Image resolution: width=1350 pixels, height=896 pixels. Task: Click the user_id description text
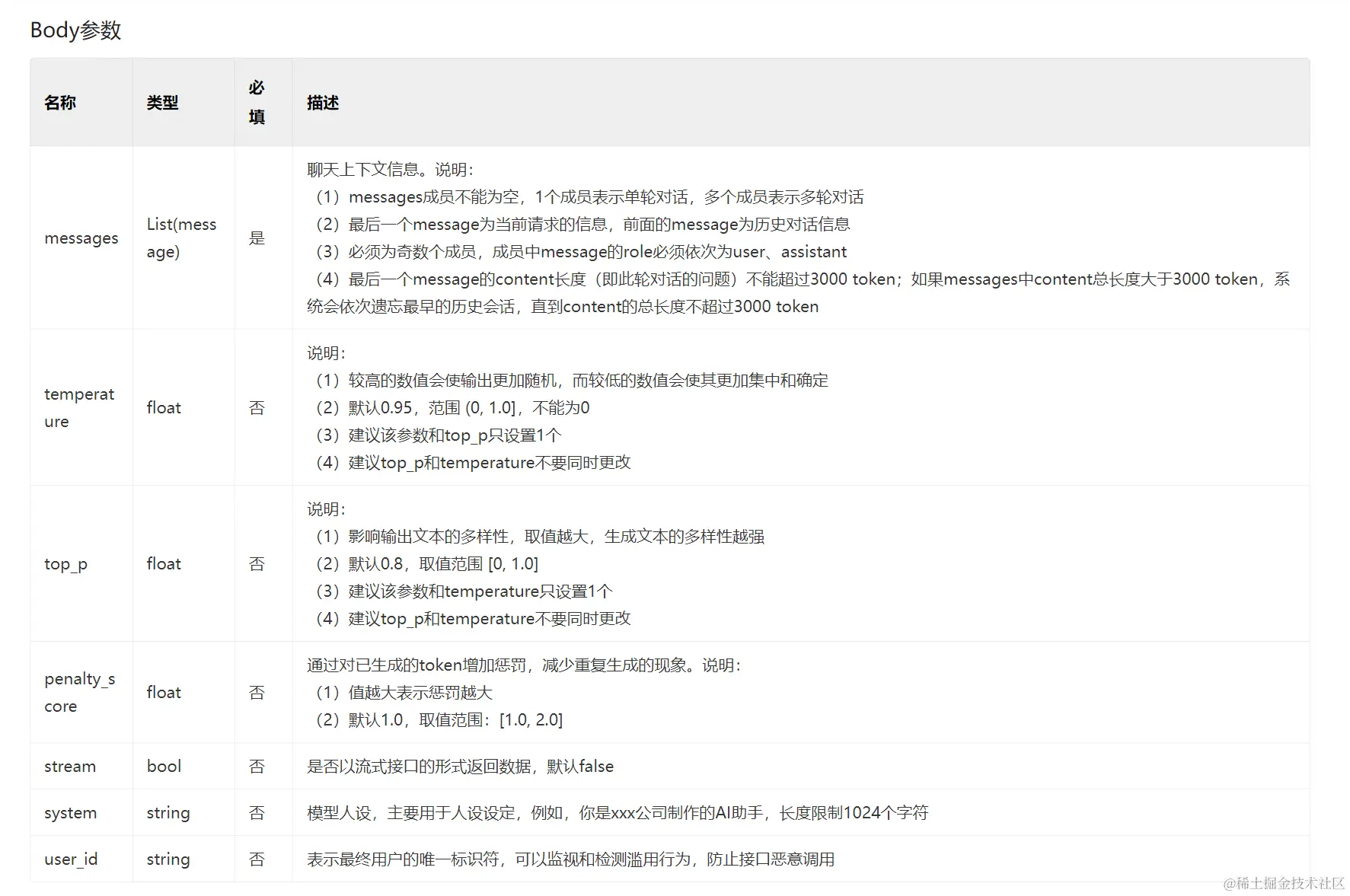(x=570, y=859)
